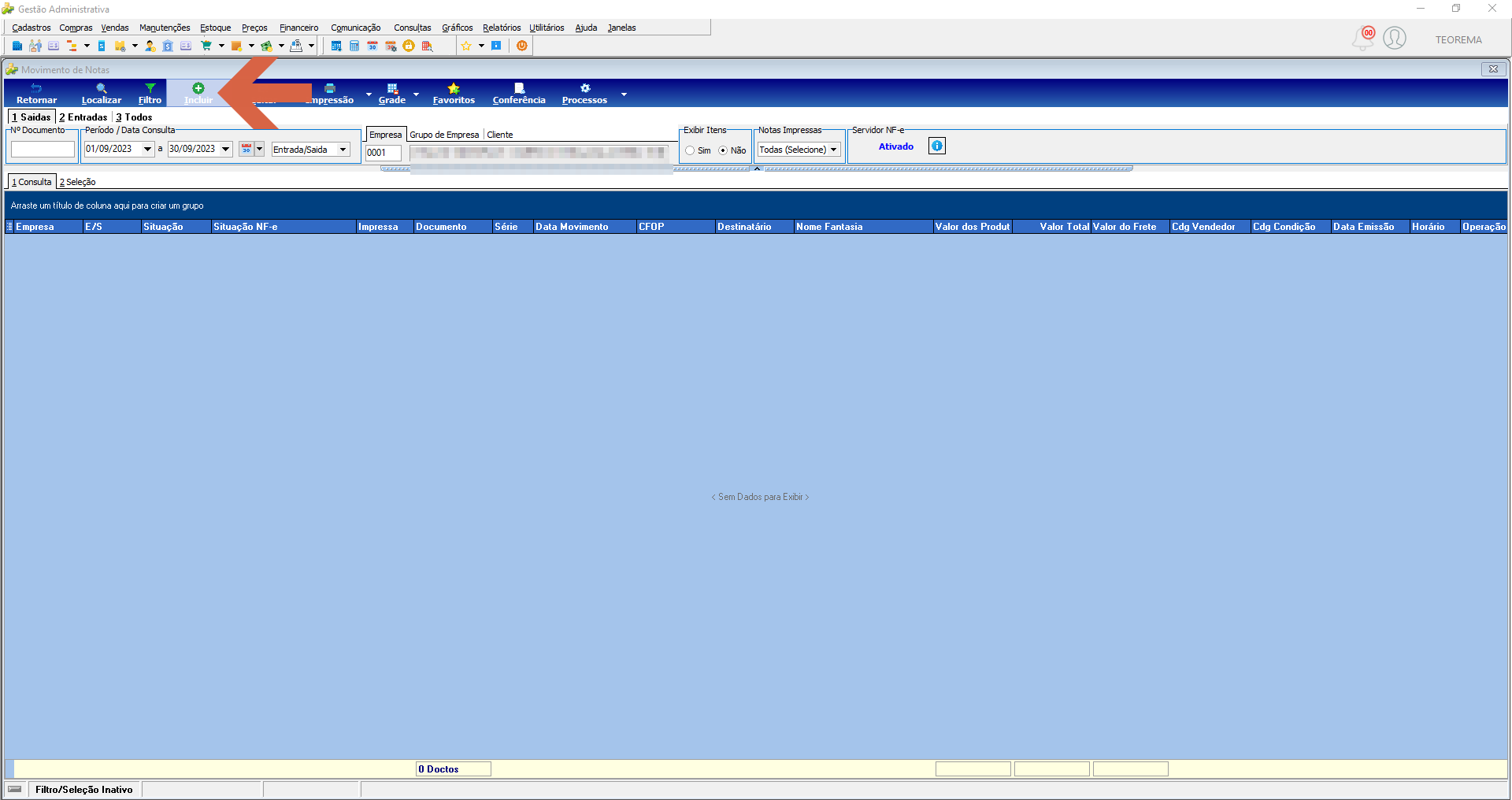Collapse the filter panel splitter arrow
The height and width of the screenshot is (800, 1512).
(x=757, y=169)
